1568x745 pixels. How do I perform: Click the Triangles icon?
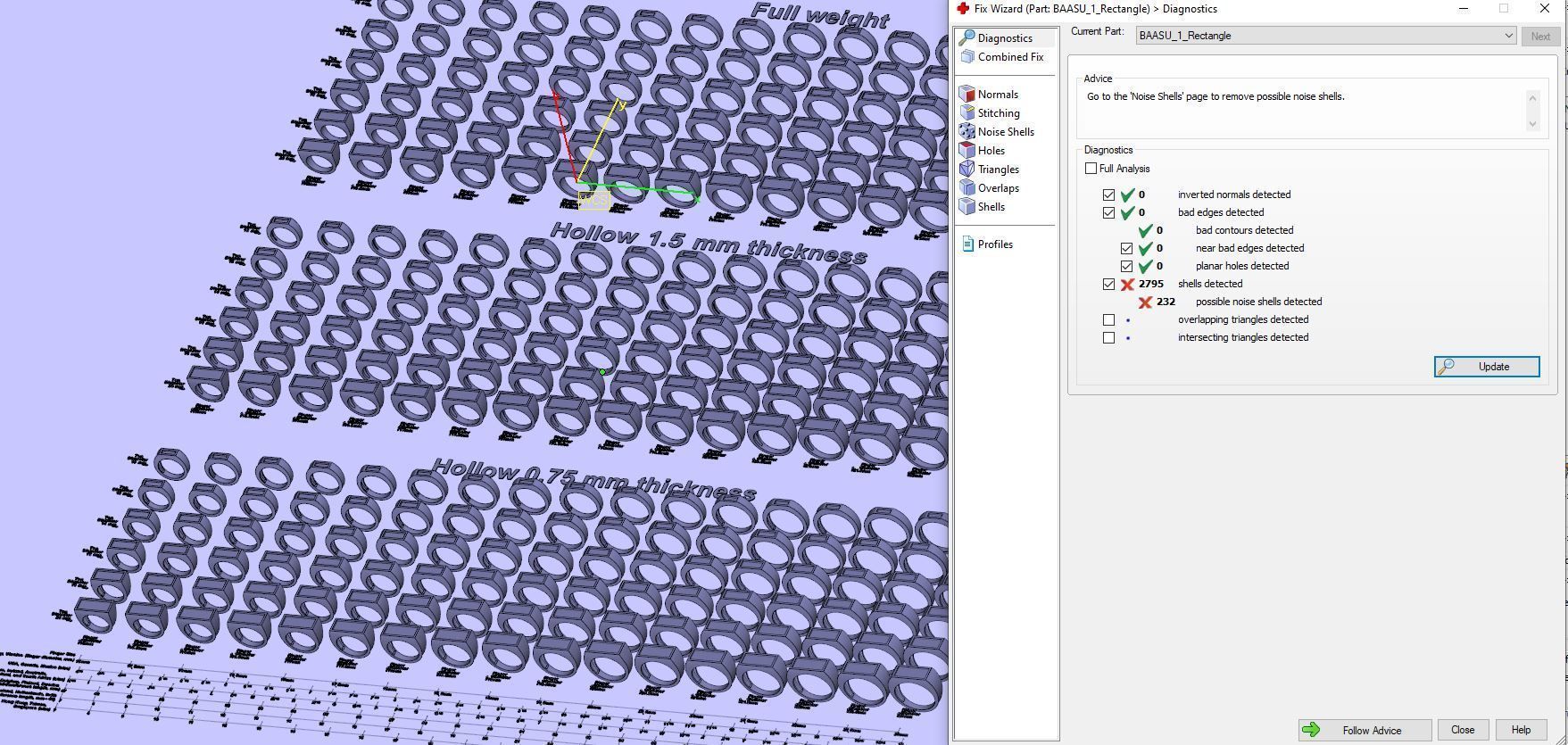coord(967,169)
